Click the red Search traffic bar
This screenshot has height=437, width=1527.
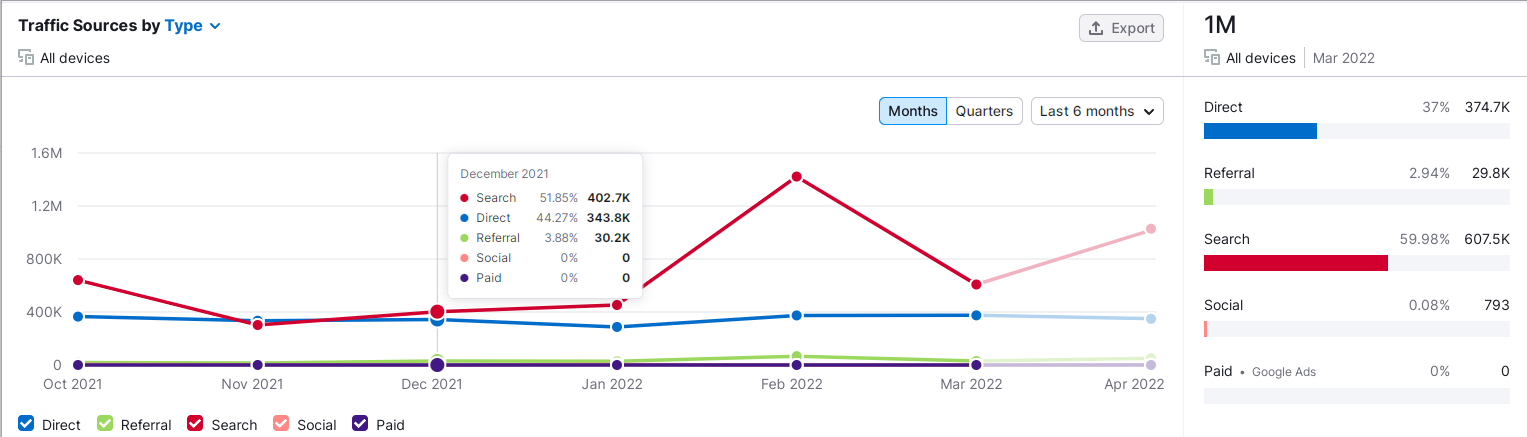[1295, 263]
